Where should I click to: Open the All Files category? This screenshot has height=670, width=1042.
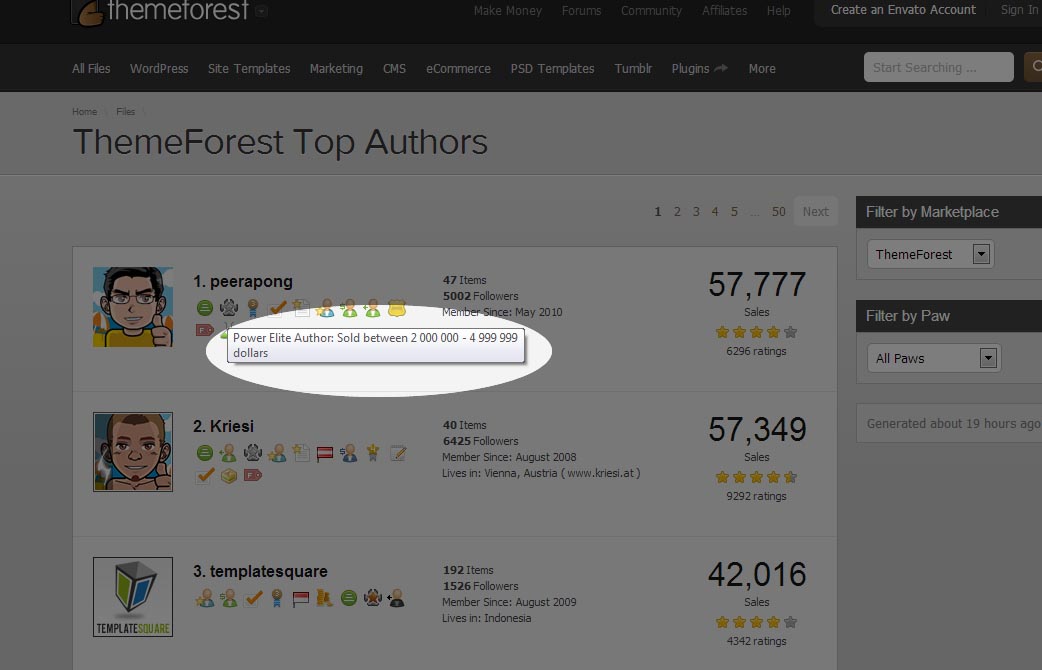point(91,68)
